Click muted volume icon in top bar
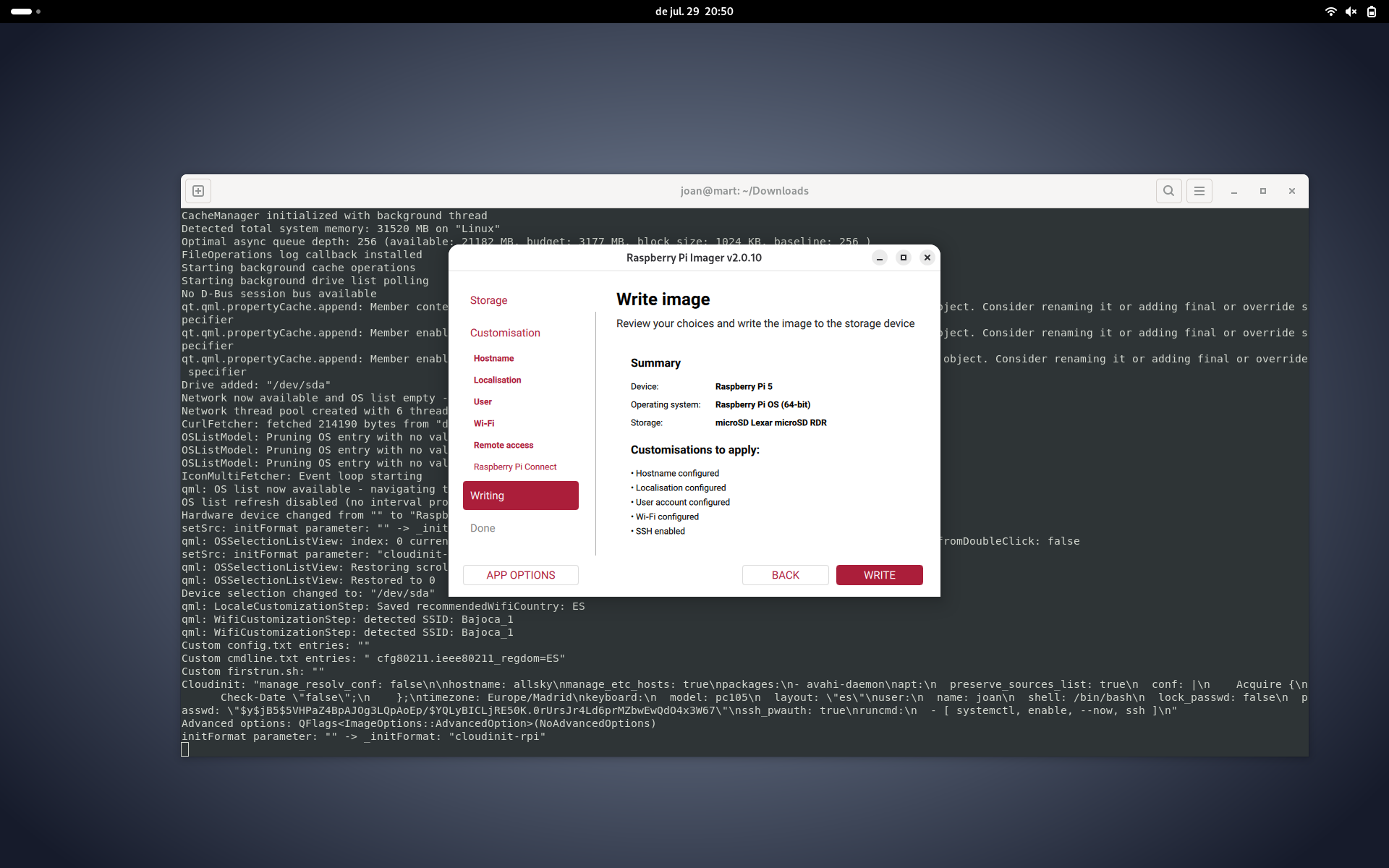This screenshot has width=1389, height=868. 1351,12
